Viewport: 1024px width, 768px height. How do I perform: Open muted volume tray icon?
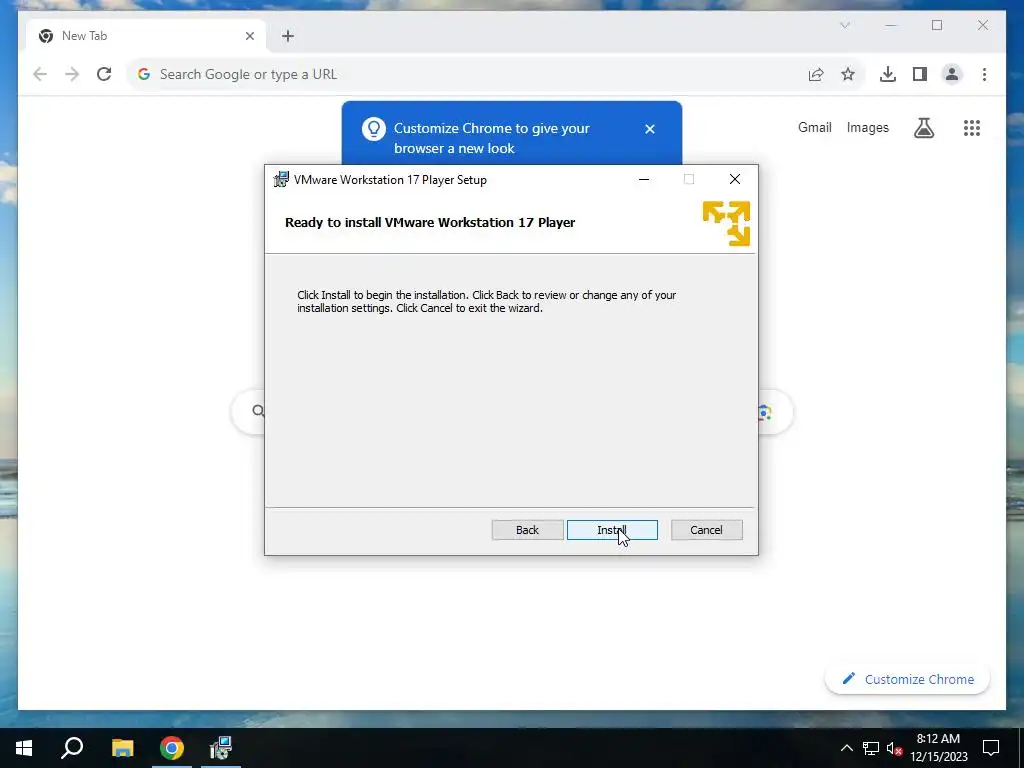[894, 748]
